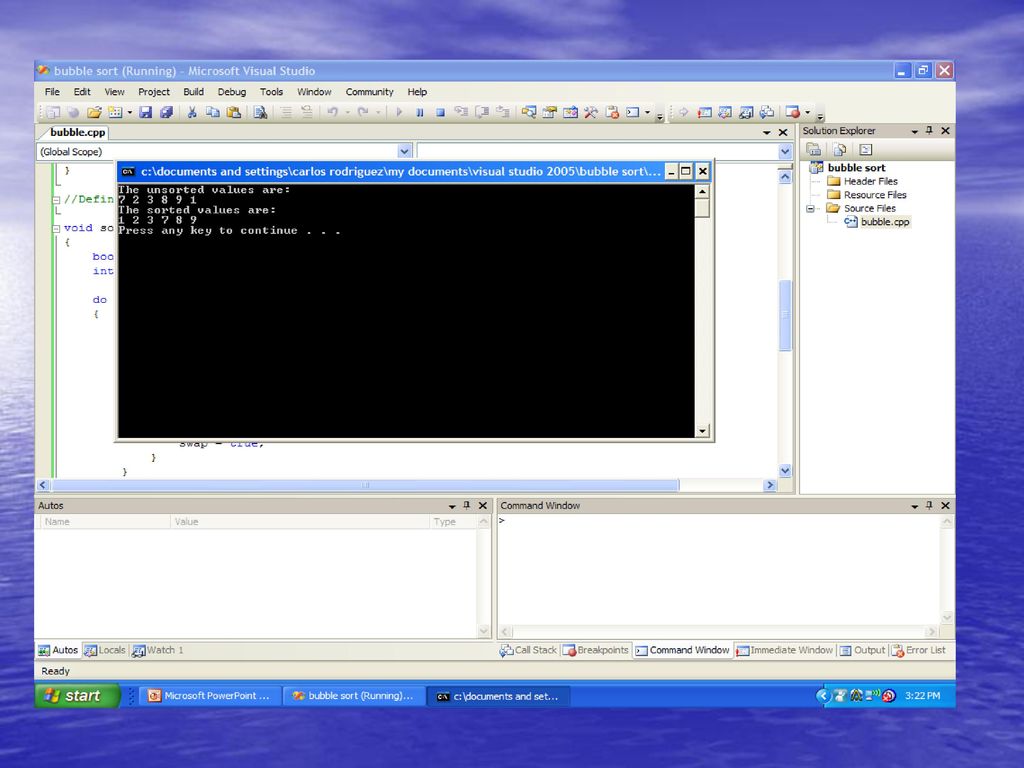
Task: Open the (Global Scope) dropdown
Action: click(x=404, y=152)
